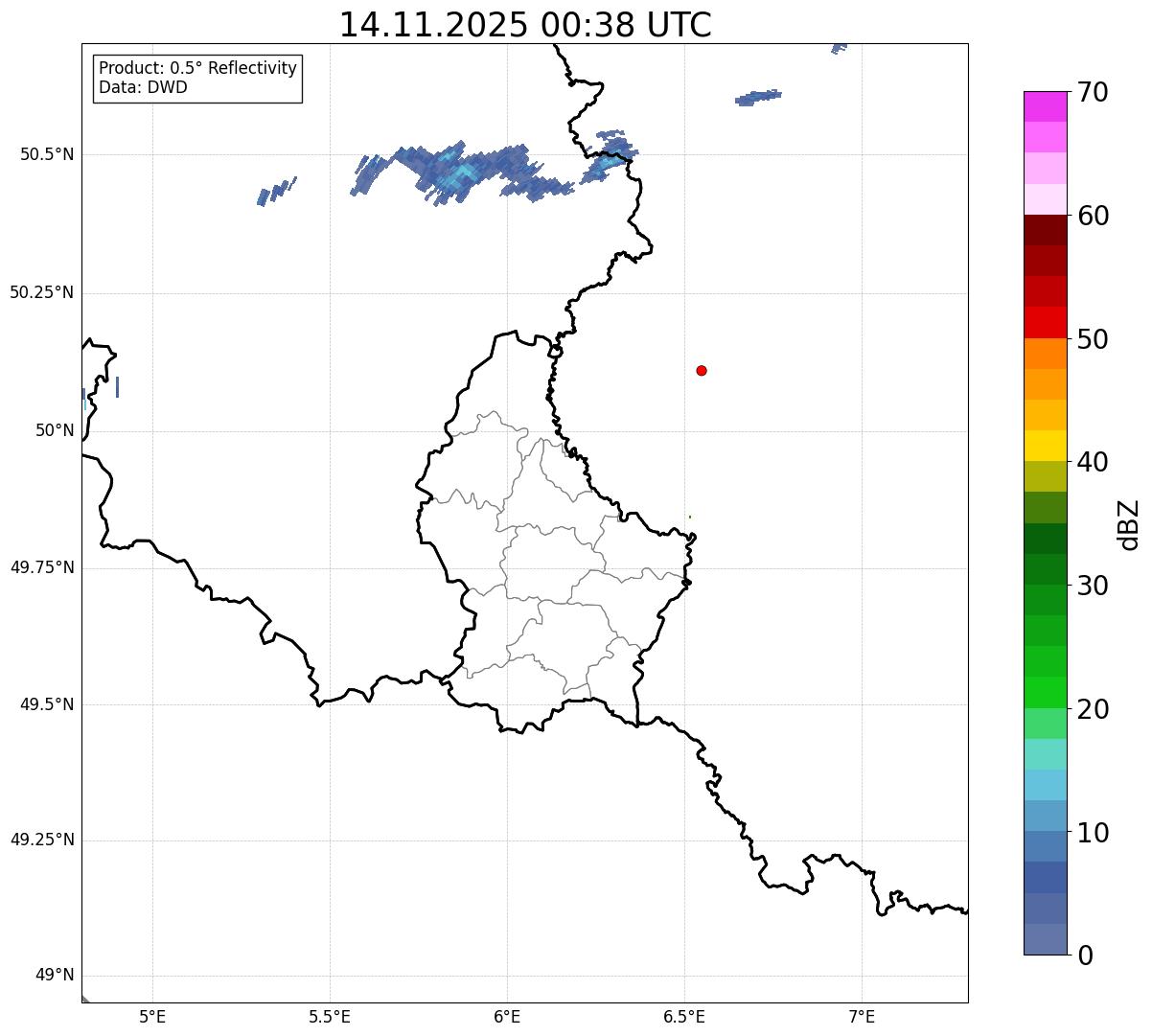This screenshot has height=1036, width=1152.
Task: Click the colorbar value 30
Action: coord(1093,586)
